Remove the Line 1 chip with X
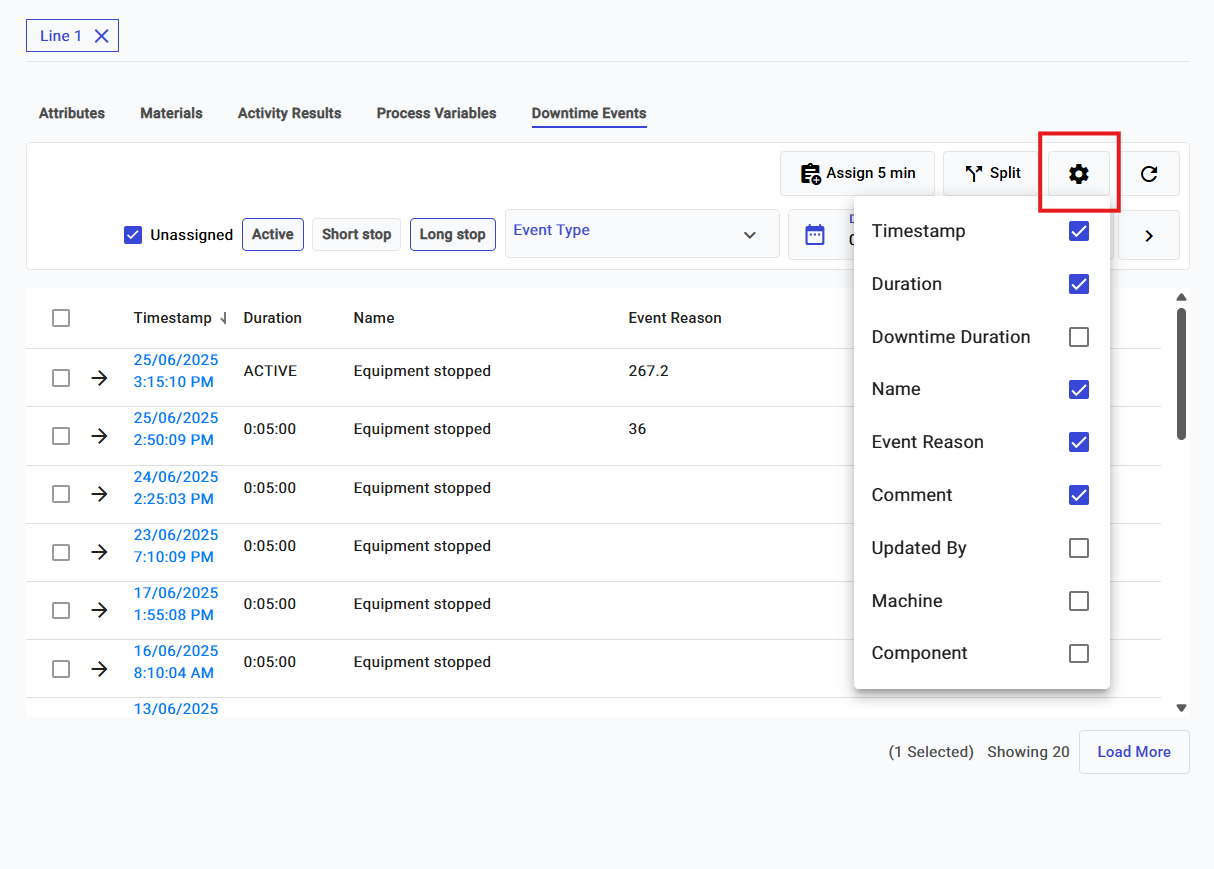Screen dimensions: 1214x869 click(101, 36)
